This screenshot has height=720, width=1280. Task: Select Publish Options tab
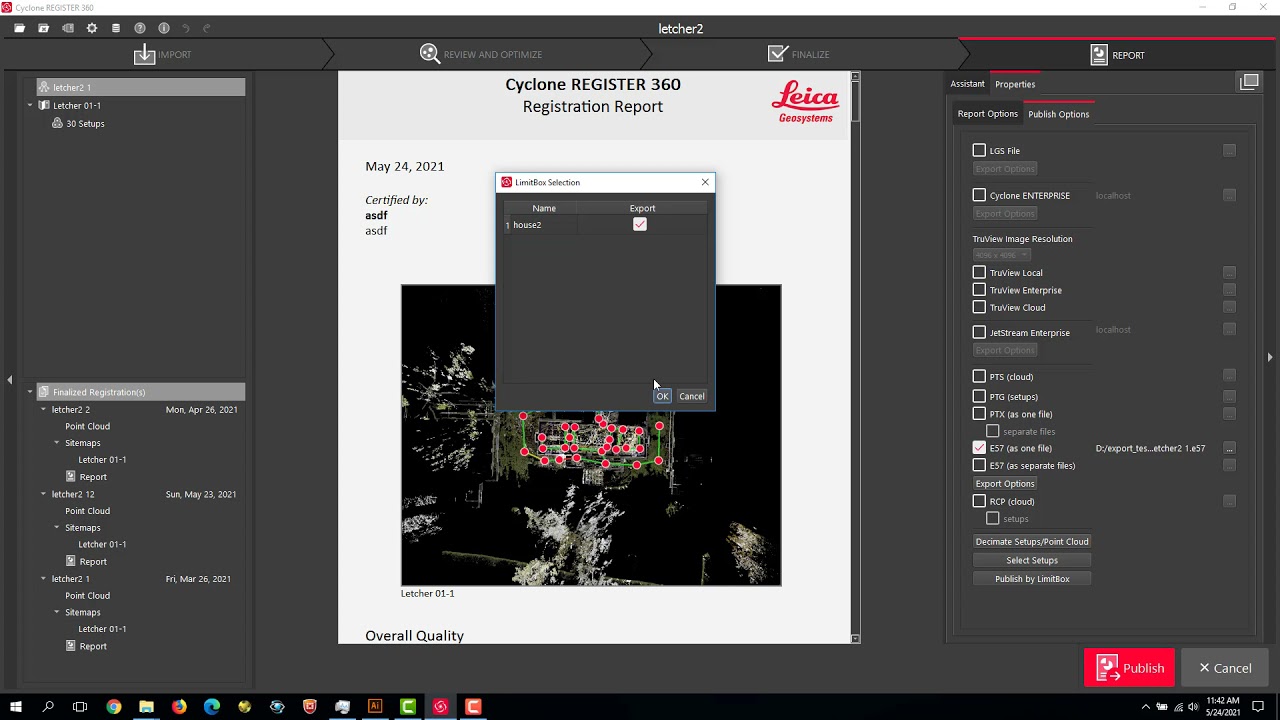(1059, 114)
